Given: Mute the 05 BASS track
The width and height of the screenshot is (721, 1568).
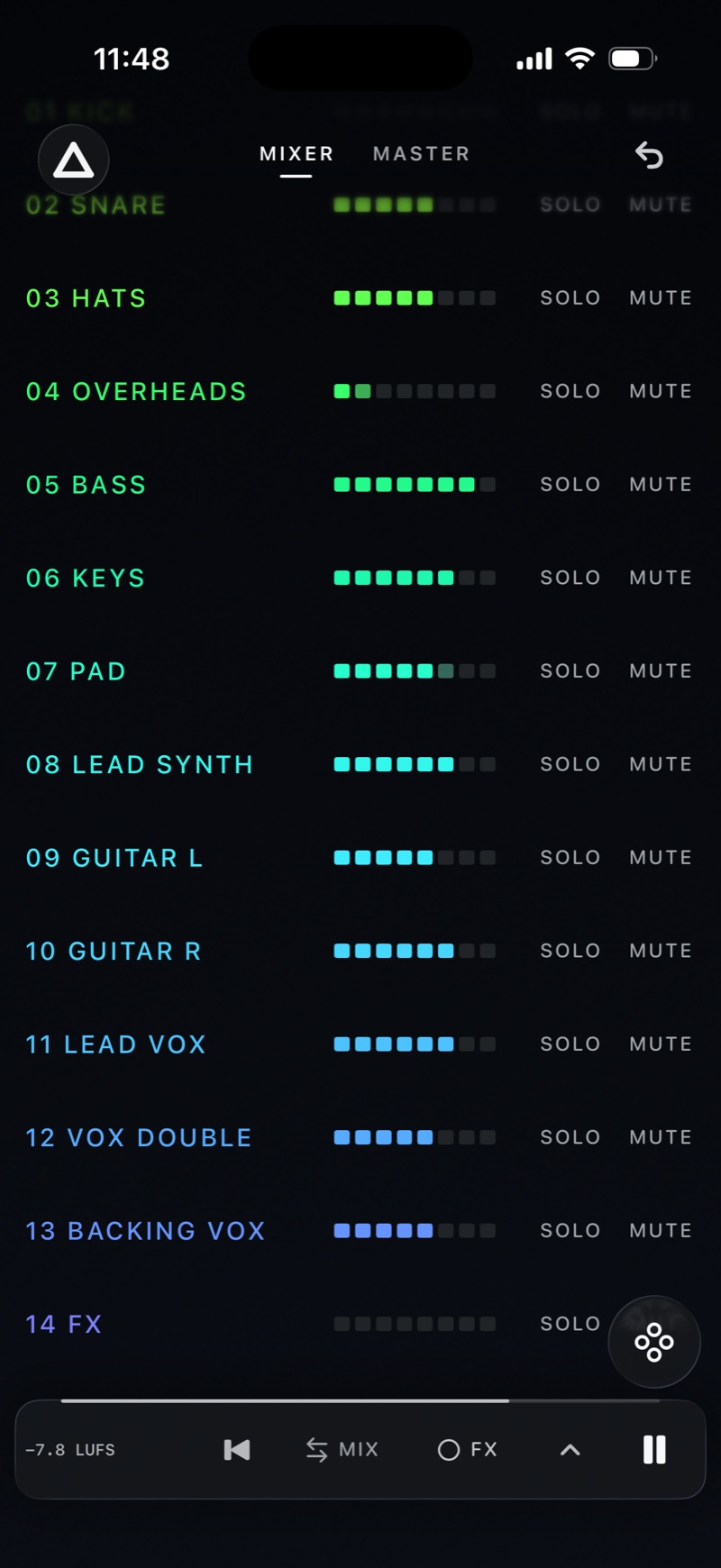Looking at the screenshot, I should coord(661,484).
